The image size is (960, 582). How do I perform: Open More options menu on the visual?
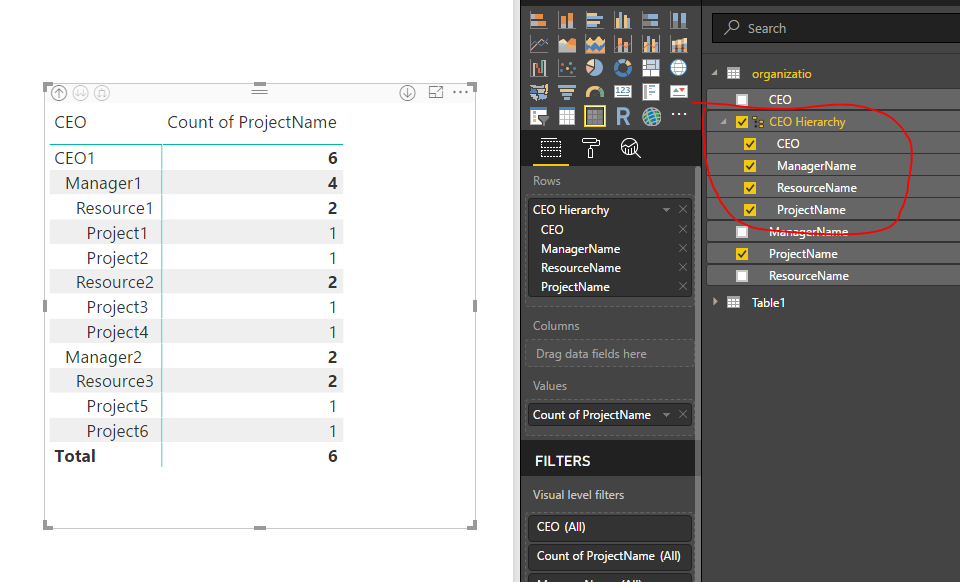[460, 92]
